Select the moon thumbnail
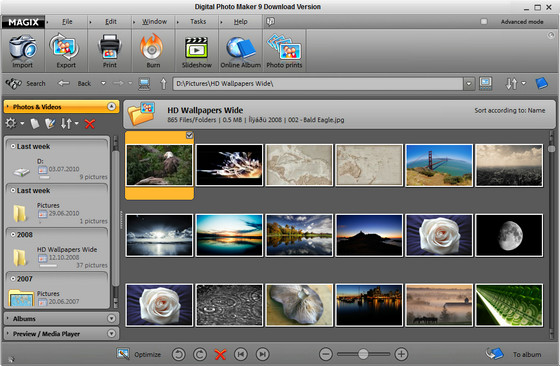Image resolution: width=560 pixels, height=366 pixels. tap(509, 235)
